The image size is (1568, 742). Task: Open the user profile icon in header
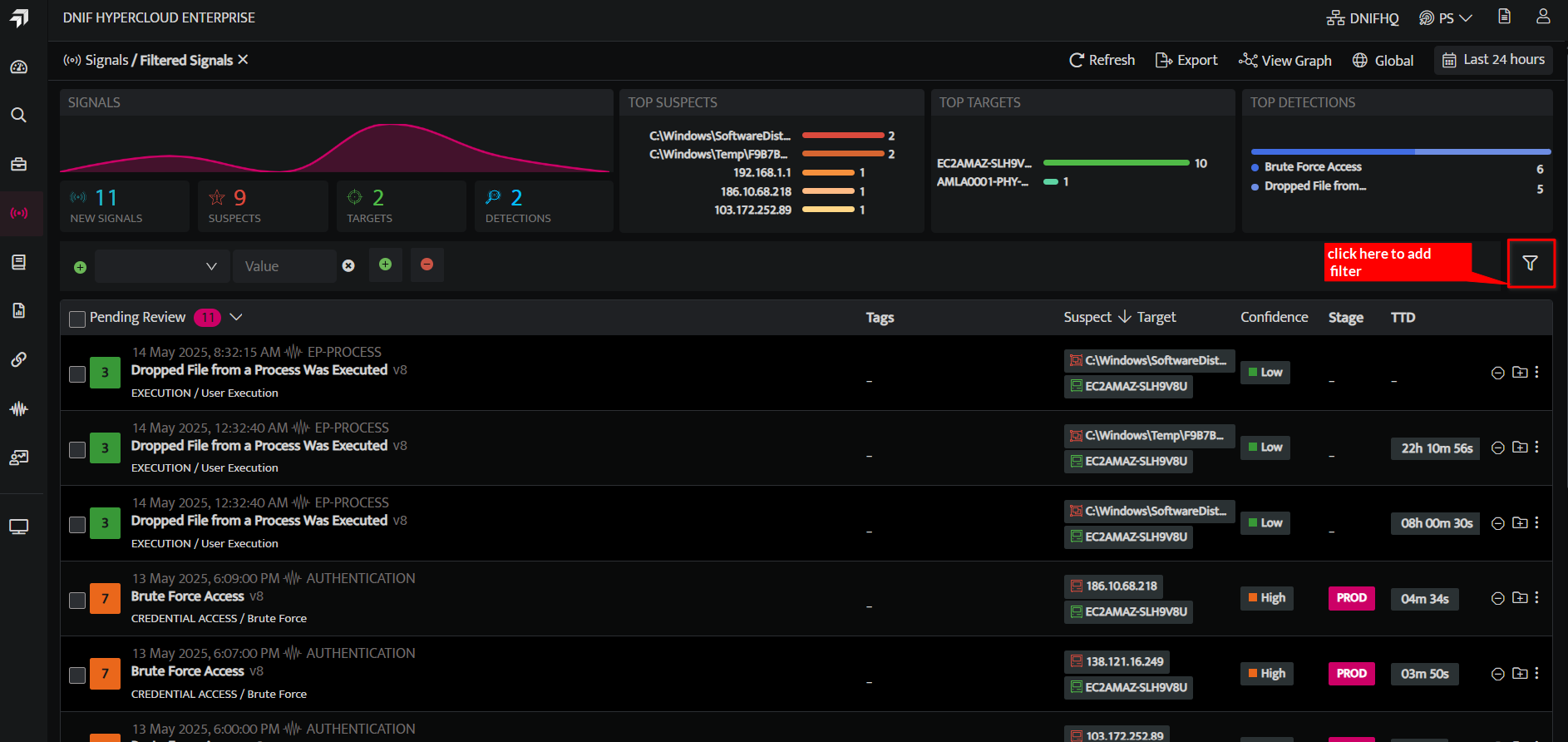point(1543,17)
